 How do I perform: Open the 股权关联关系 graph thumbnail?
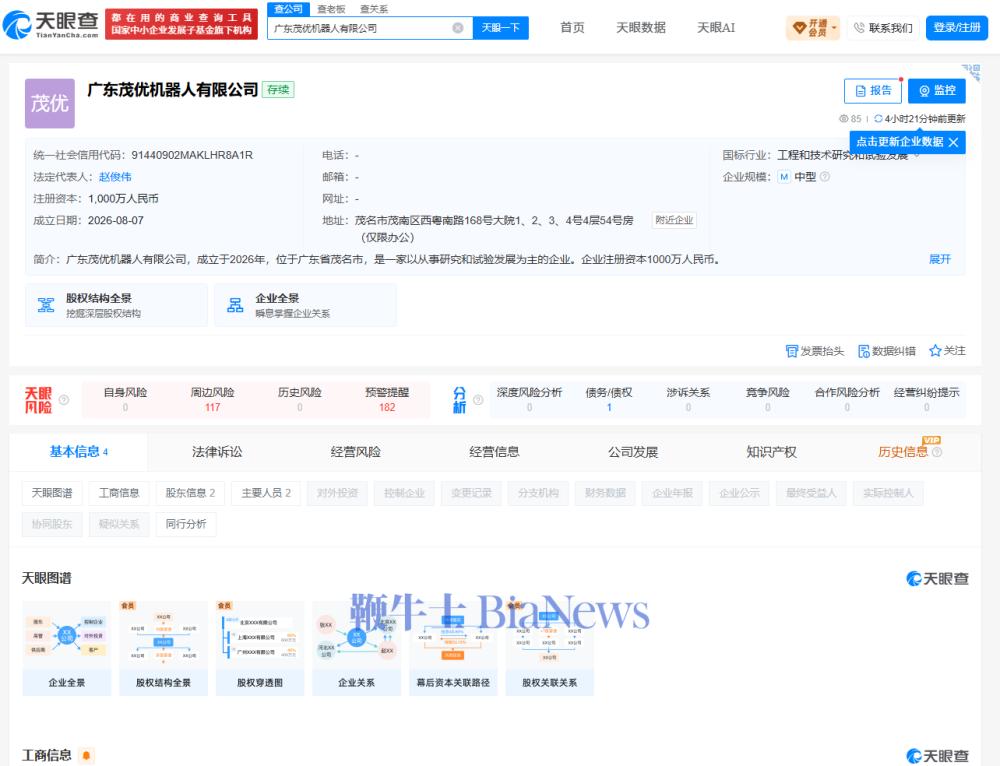coord(550,647)
